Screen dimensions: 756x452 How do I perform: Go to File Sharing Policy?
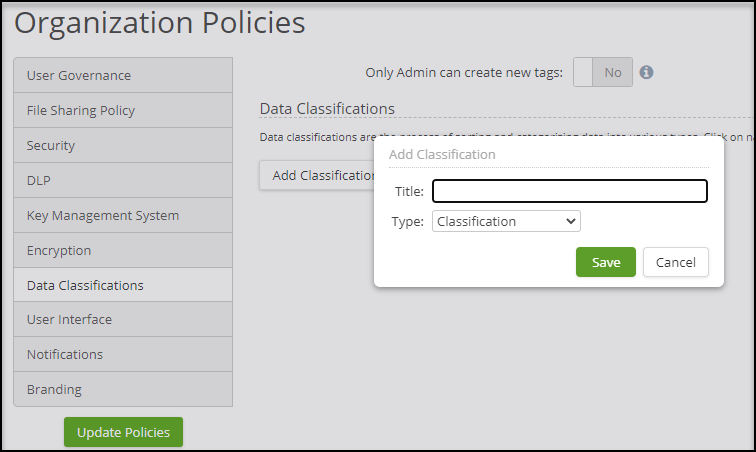coord(123,111)
